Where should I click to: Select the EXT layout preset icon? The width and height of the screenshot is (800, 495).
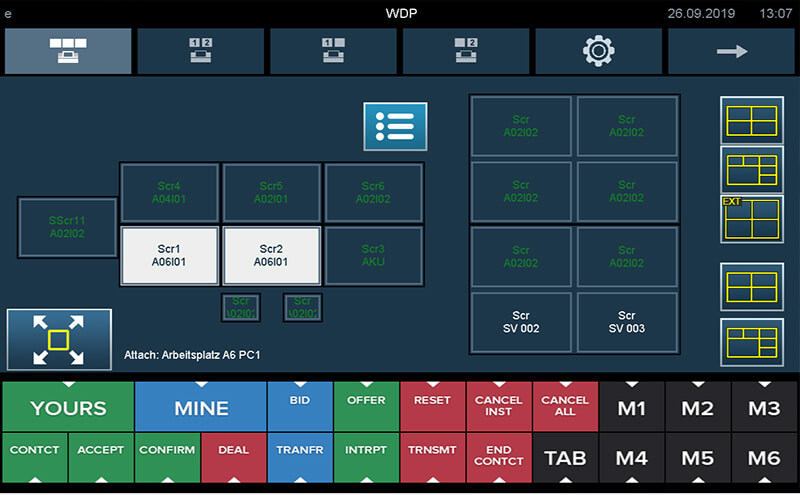751,218
